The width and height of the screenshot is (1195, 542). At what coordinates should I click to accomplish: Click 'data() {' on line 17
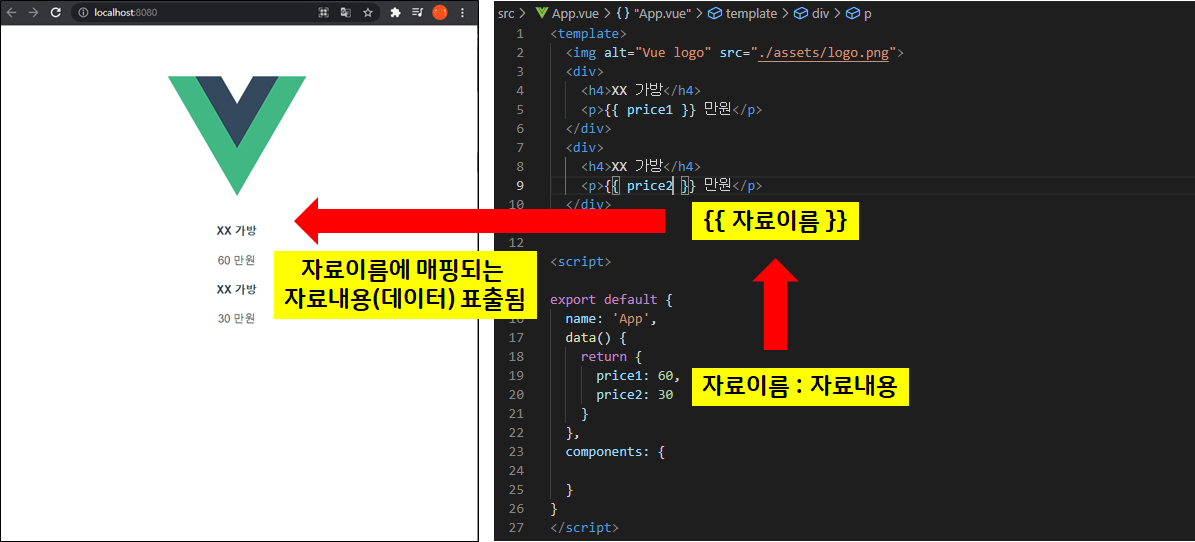click(x=596, y=338)
